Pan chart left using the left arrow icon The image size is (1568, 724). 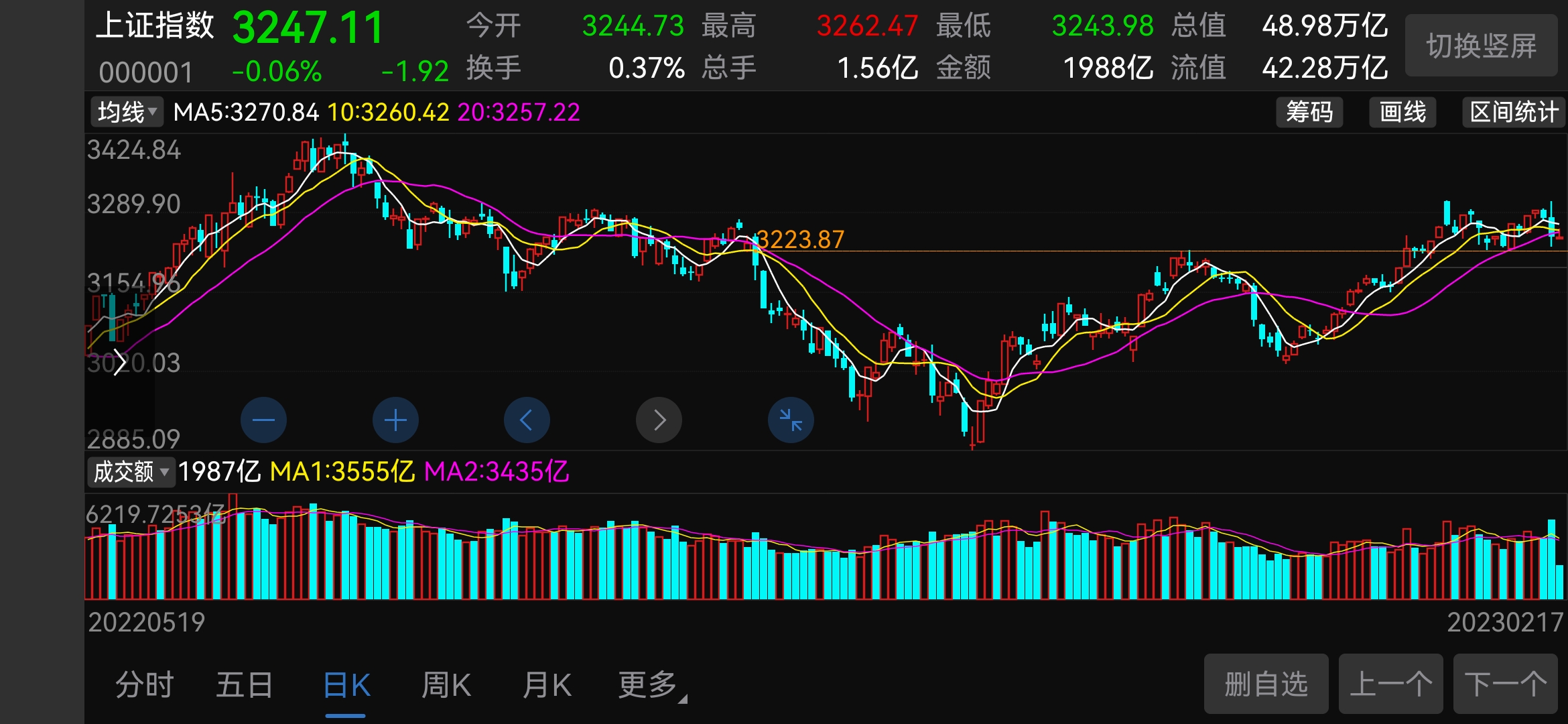[527, 419]
